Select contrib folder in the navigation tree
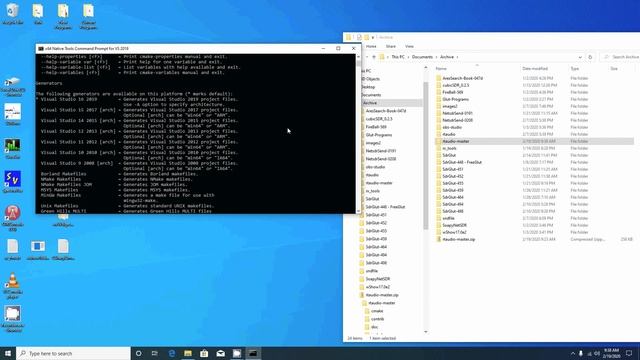 [x=378, y=319]
